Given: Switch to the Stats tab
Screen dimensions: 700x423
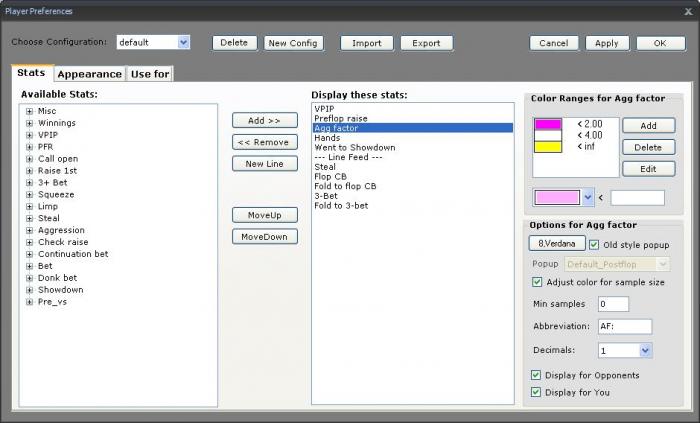Looking at the screenshot, I should pos(31,73).
